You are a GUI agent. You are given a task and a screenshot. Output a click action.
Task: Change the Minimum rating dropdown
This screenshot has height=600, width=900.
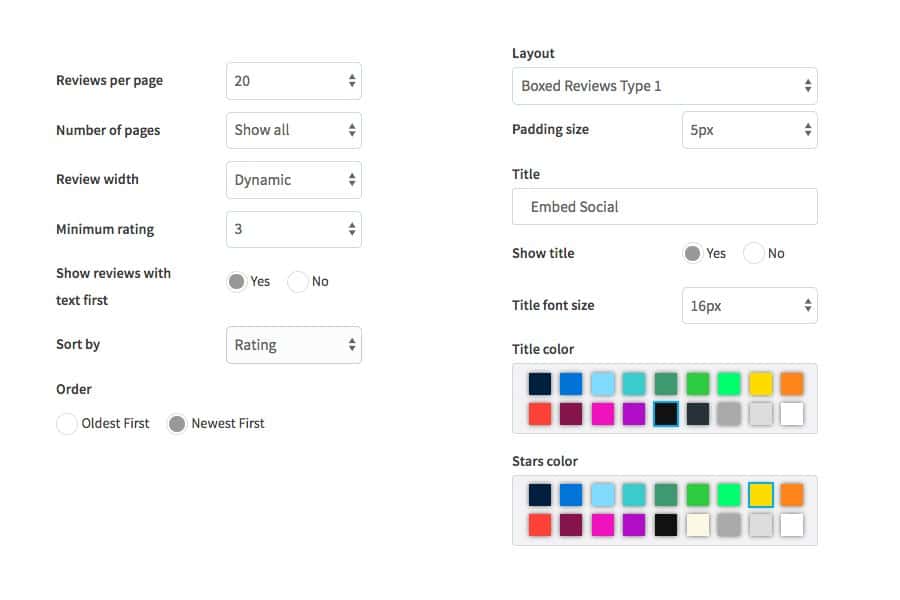point(293,229)
